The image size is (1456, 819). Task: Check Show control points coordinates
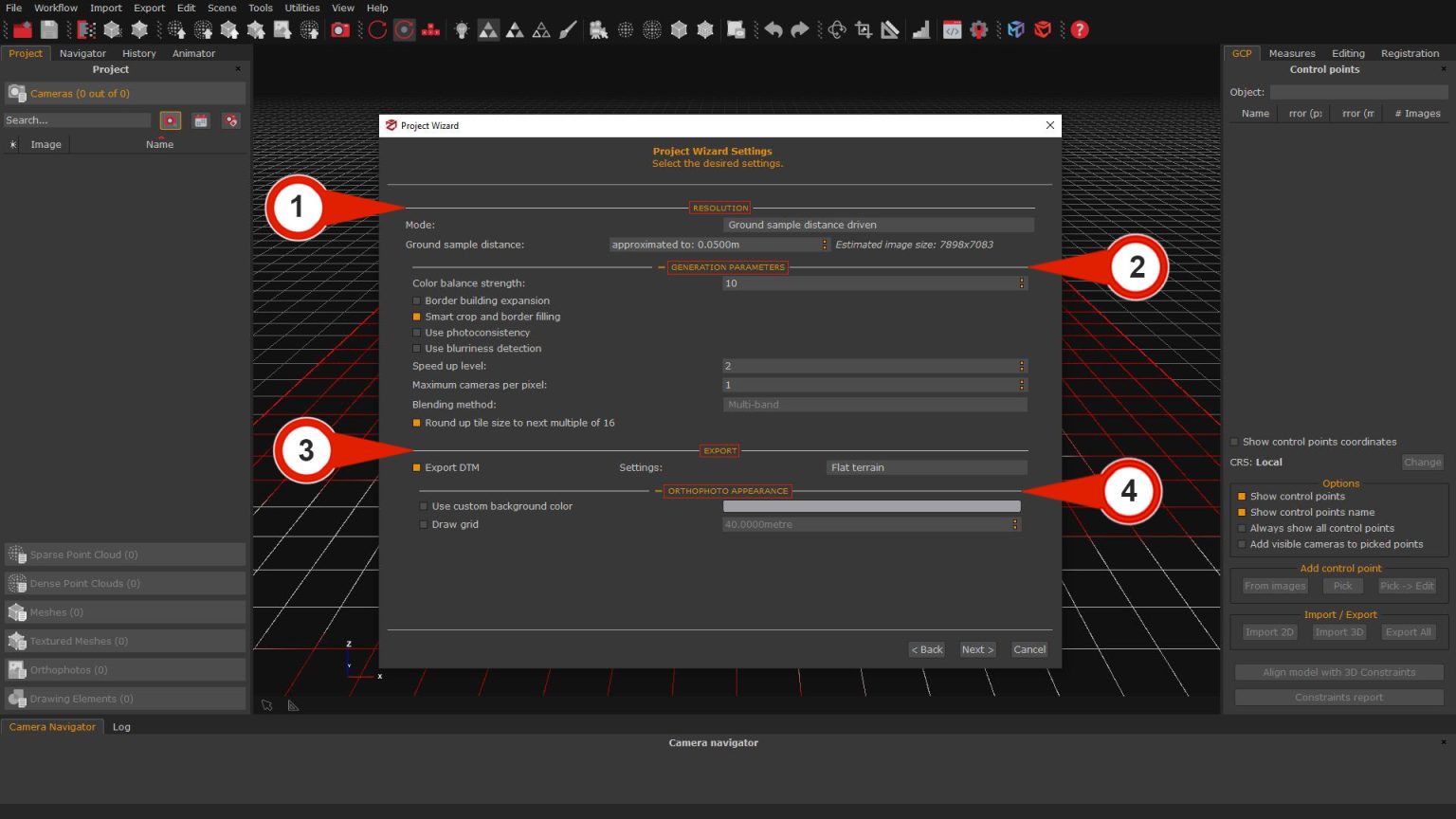(x=1234, y=441)
